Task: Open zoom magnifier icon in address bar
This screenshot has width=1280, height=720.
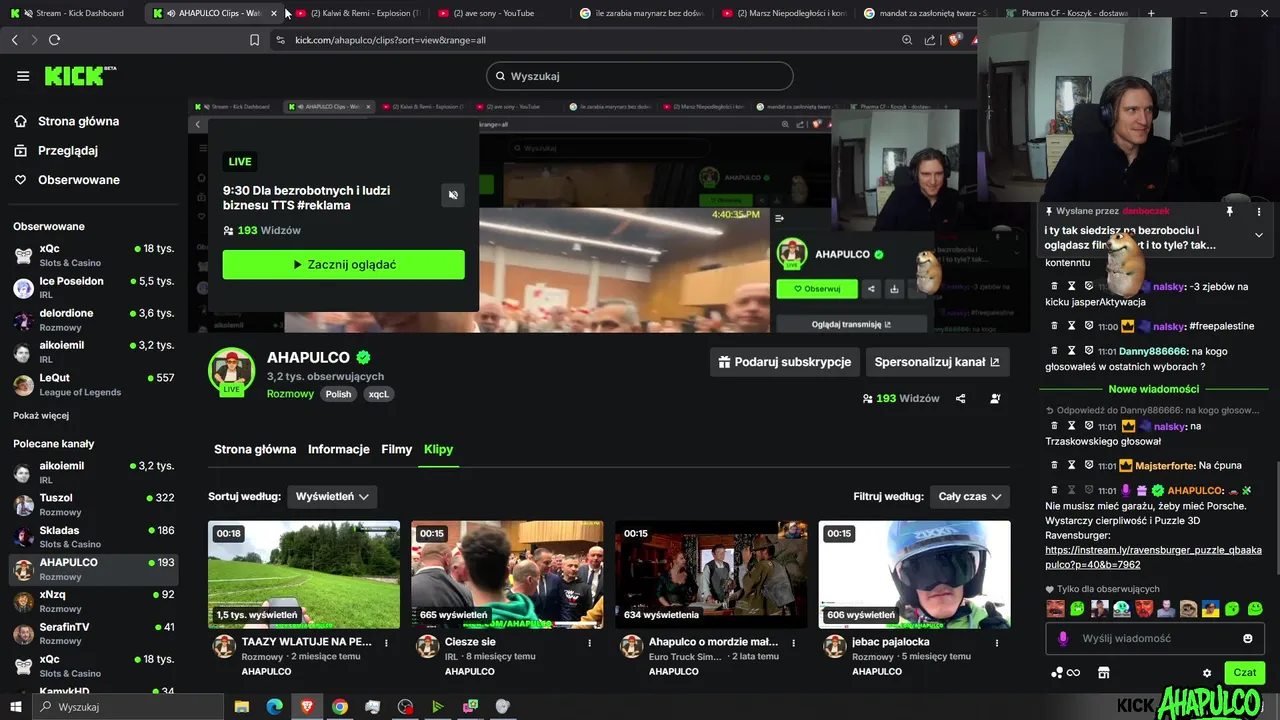Action: pos(907,40)
